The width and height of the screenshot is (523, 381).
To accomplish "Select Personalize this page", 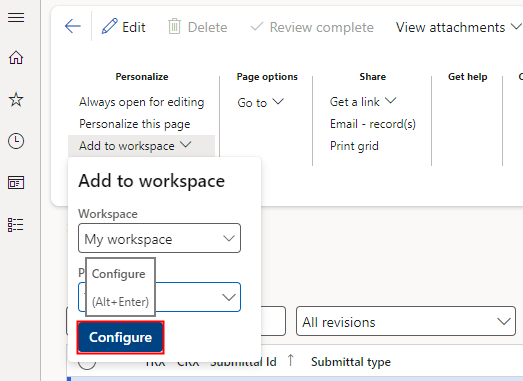I will coord(135,124).
